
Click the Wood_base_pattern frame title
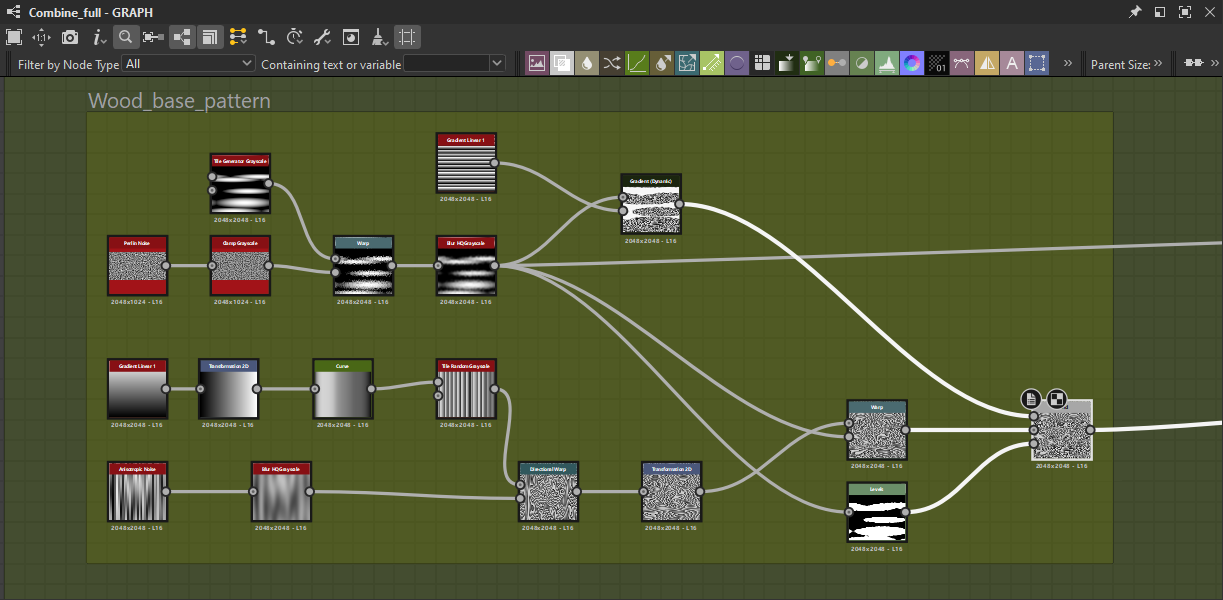(x=179, y=101)
